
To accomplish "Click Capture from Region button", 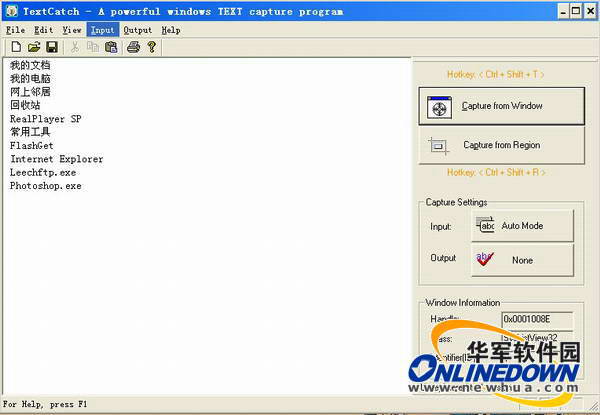I will coord(502,145).
